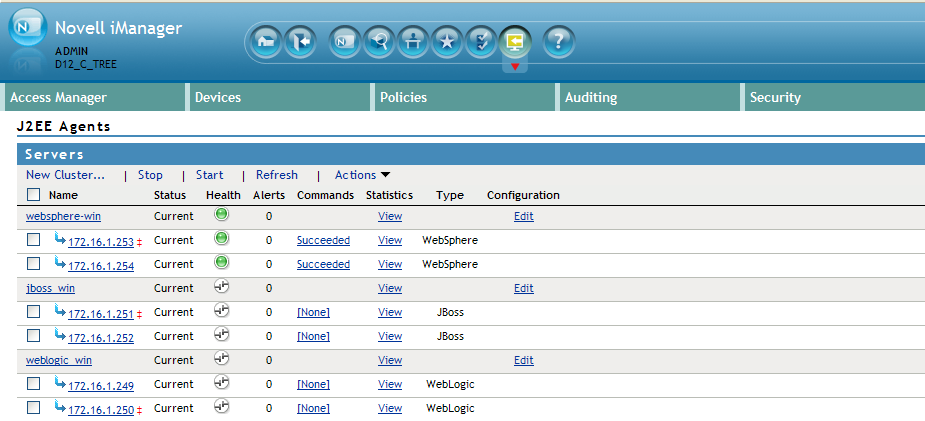Go to the iManager Home icon
Viewport: 925px width, 421px height.
(x=267, y=42)
